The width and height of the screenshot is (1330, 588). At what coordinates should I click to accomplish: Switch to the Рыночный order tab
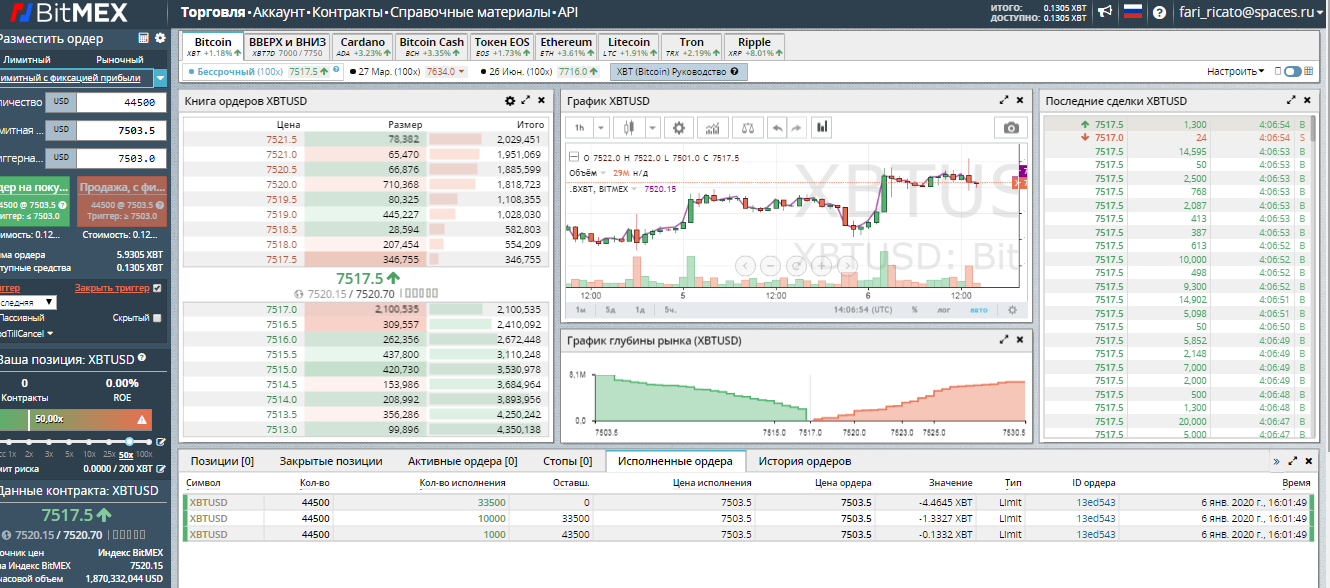(120, 60)
